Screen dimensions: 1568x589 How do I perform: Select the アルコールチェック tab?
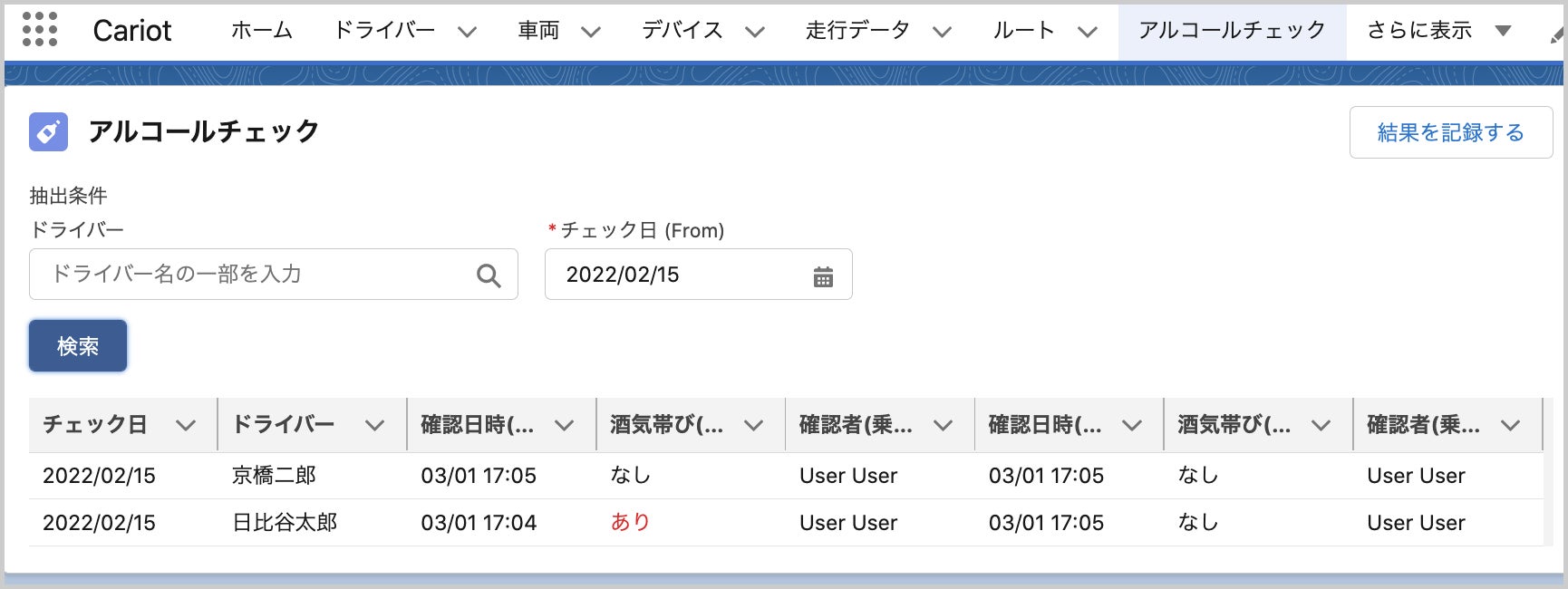[x=1232, y=31]
